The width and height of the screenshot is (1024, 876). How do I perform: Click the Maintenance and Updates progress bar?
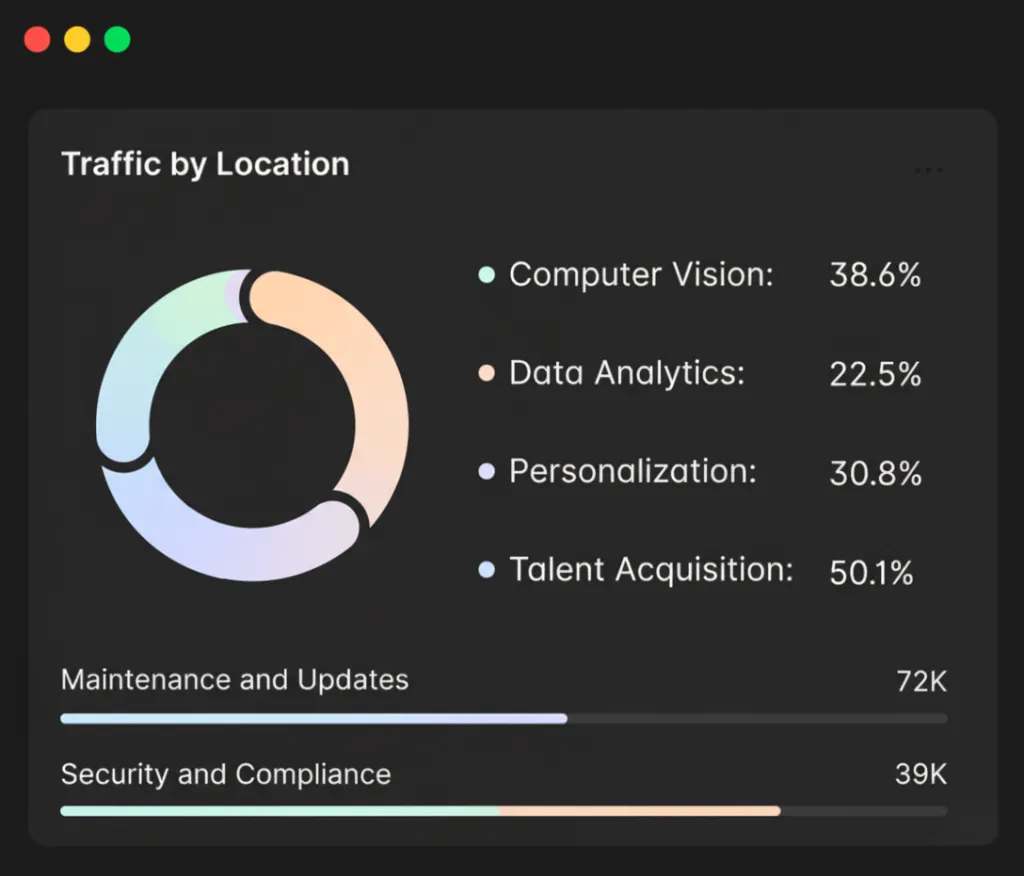(x=504, y=719)
